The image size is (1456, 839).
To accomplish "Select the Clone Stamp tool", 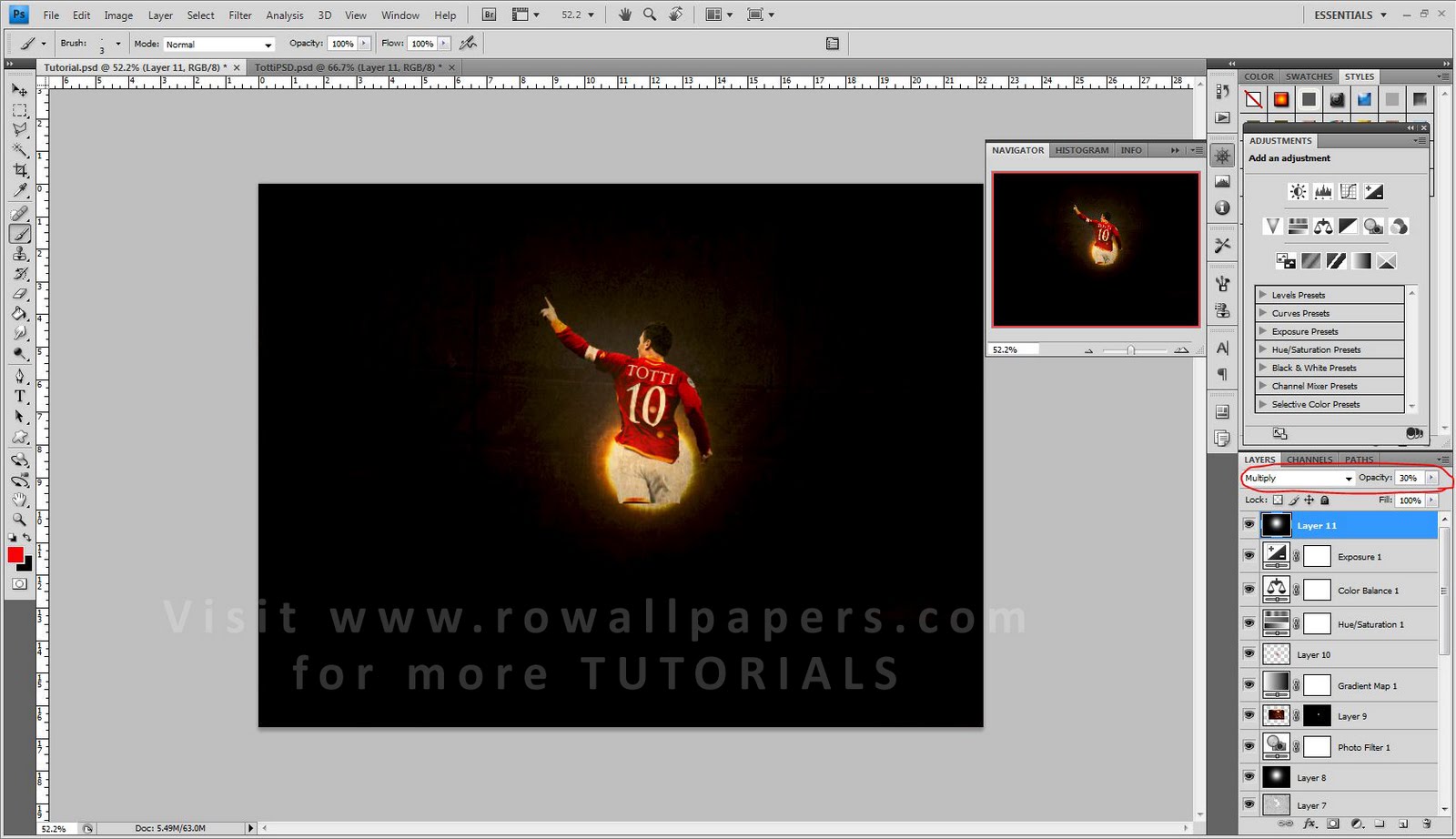I will tap(19, 254).
